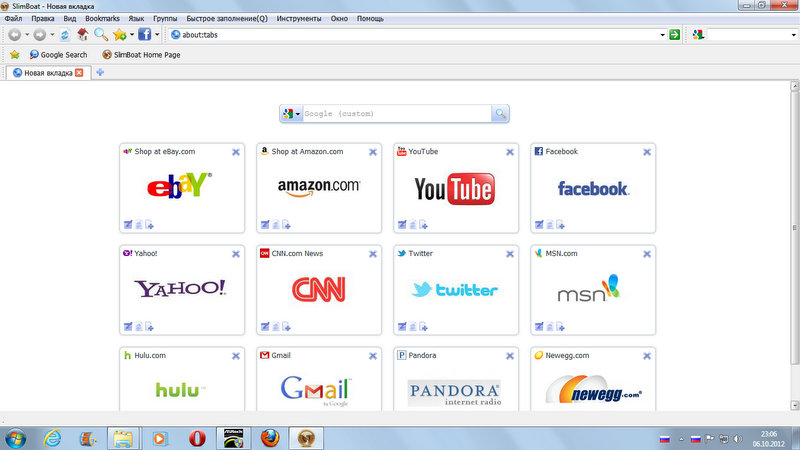Remove the Hulu.com speed dial tile
The image size is (800, 450).
pos(236,356)
